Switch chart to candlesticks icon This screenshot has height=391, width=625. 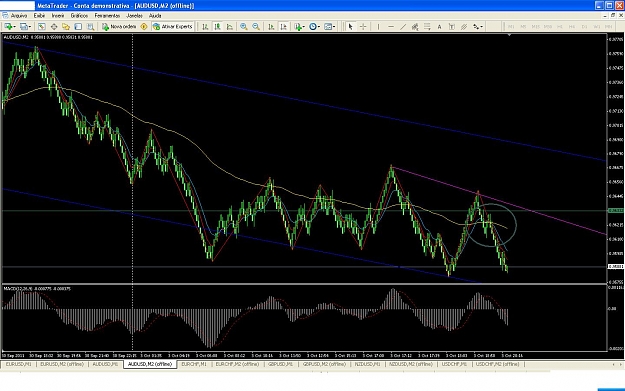point(217,26)
